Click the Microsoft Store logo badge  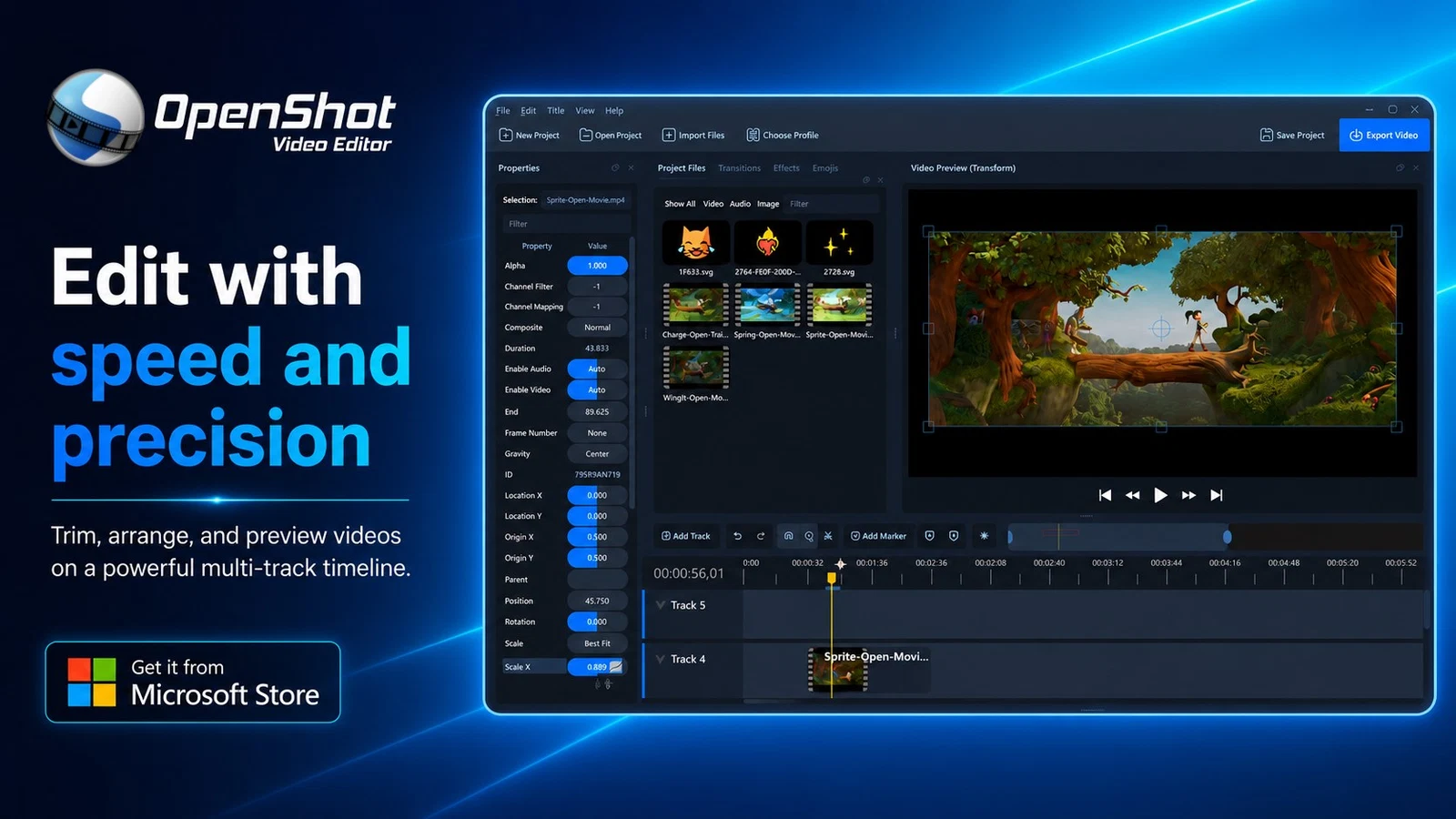tap(193, 682)
